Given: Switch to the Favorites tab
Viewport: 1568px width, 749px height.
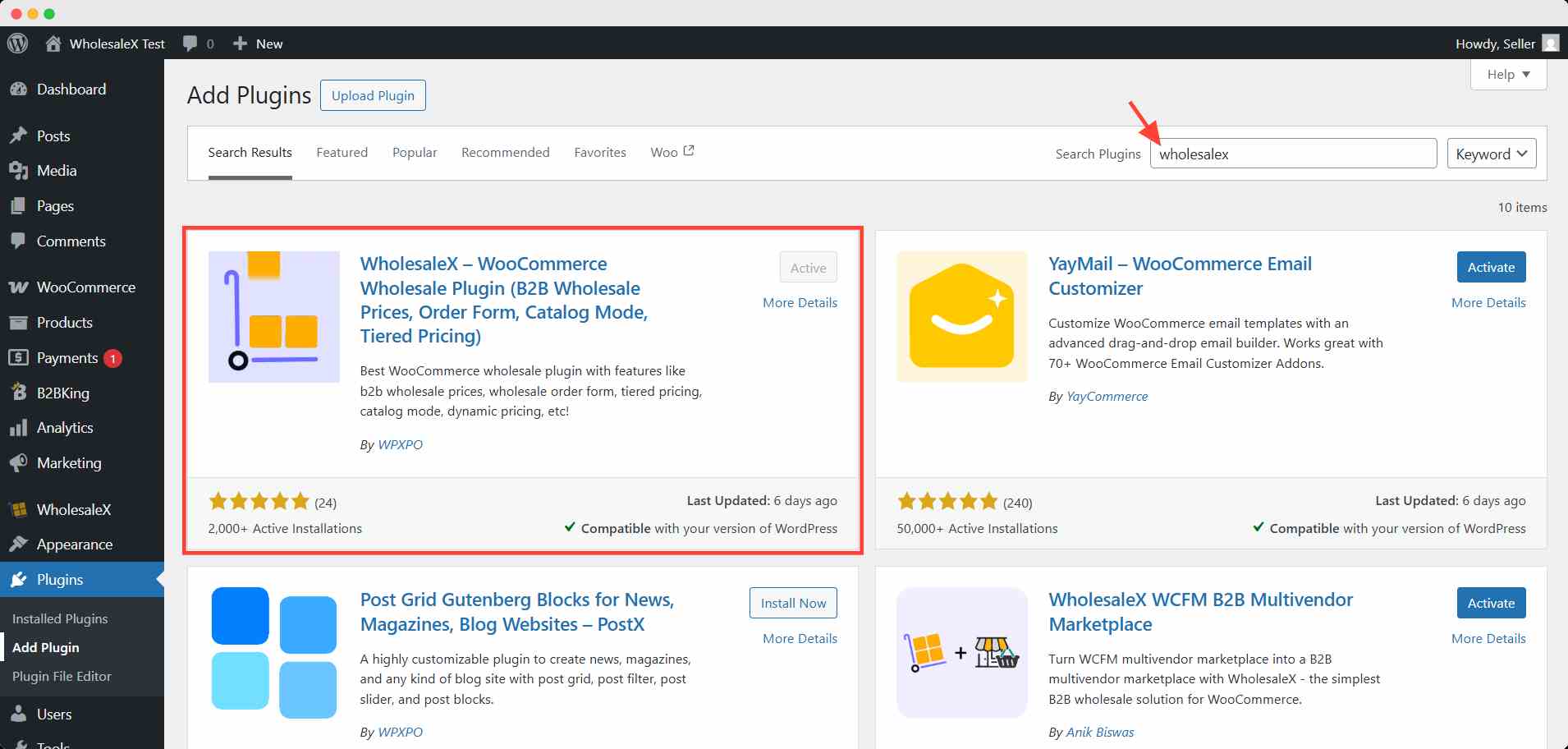Looking at the screenshot, I should point(600,153).
